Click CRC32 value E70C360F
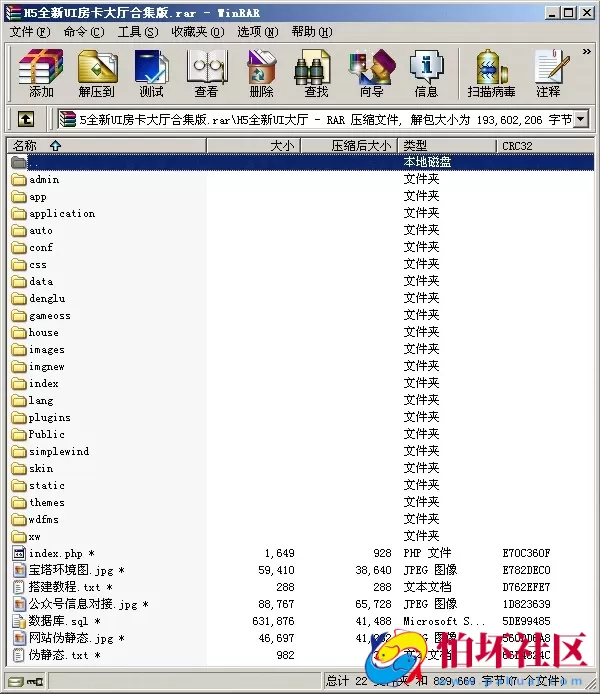The height and width of the screenshot is (694, 600). (526, 553)
